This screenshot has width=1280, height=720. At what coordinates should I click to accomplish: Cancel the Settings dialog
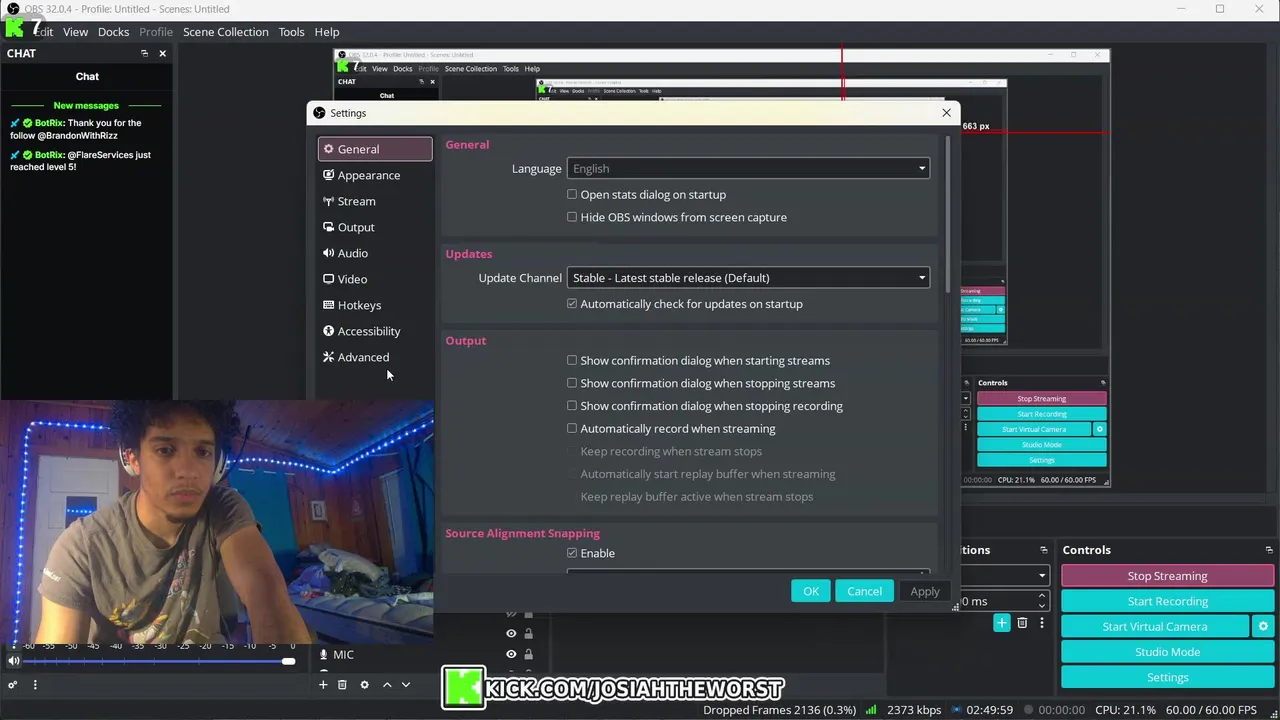864,591
